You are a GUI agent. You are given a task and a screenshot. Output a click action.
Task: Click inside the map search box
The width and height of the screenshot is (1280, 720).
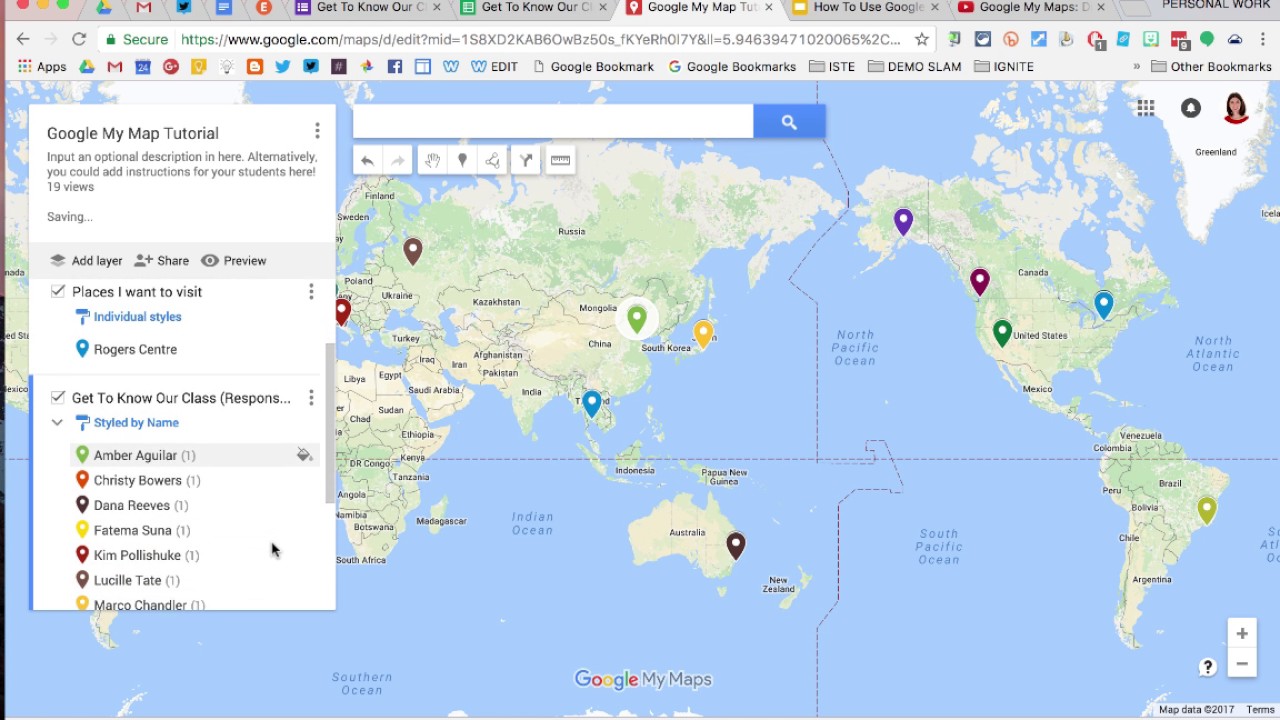point(553,122)
